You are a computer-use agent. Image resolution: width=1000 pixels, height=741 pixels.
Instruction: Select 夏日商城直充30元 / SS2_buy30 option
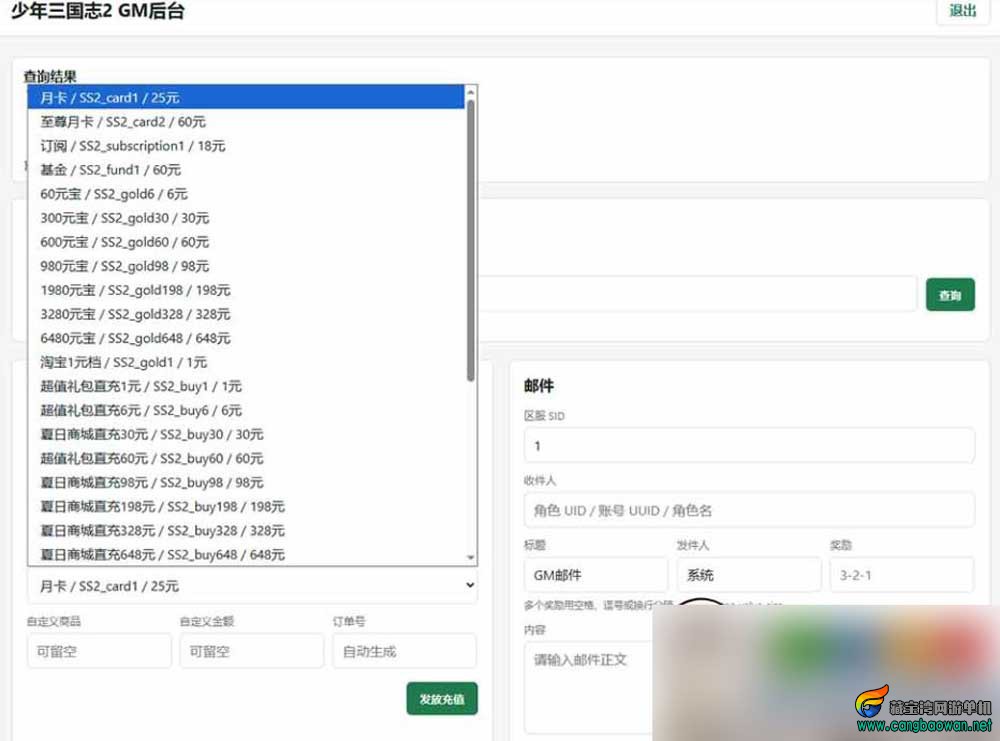[246, 435]
